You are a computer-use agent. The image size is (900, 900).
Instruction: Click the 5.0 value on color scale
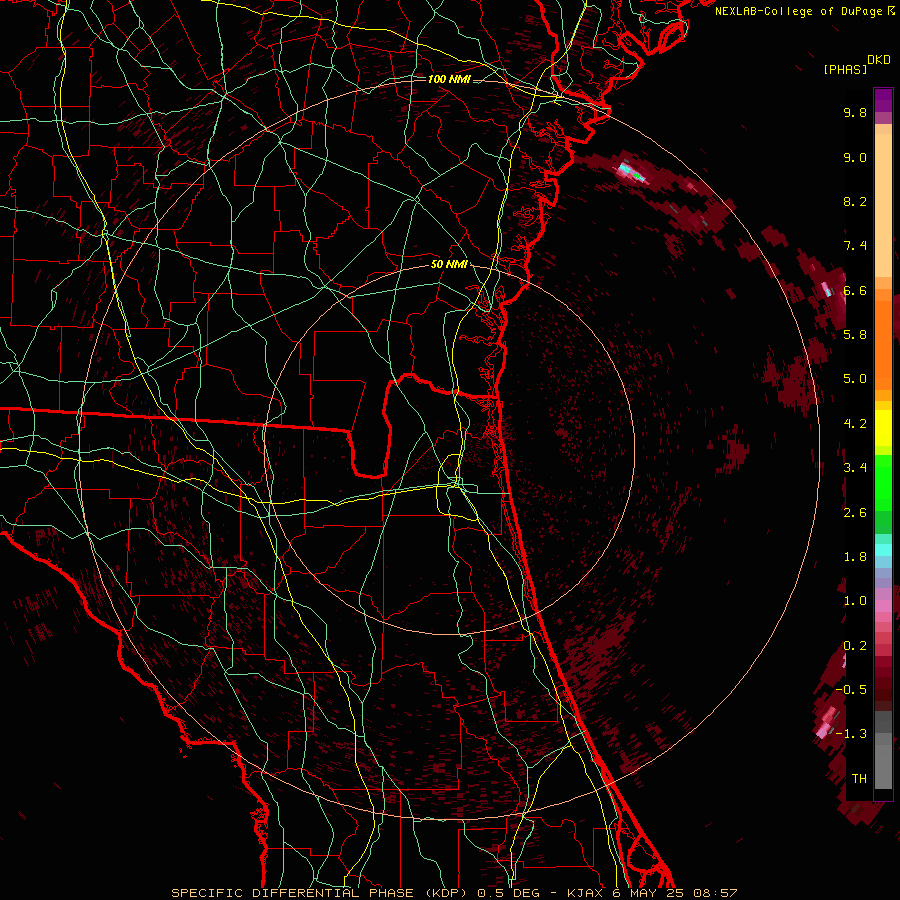[855, 379]
